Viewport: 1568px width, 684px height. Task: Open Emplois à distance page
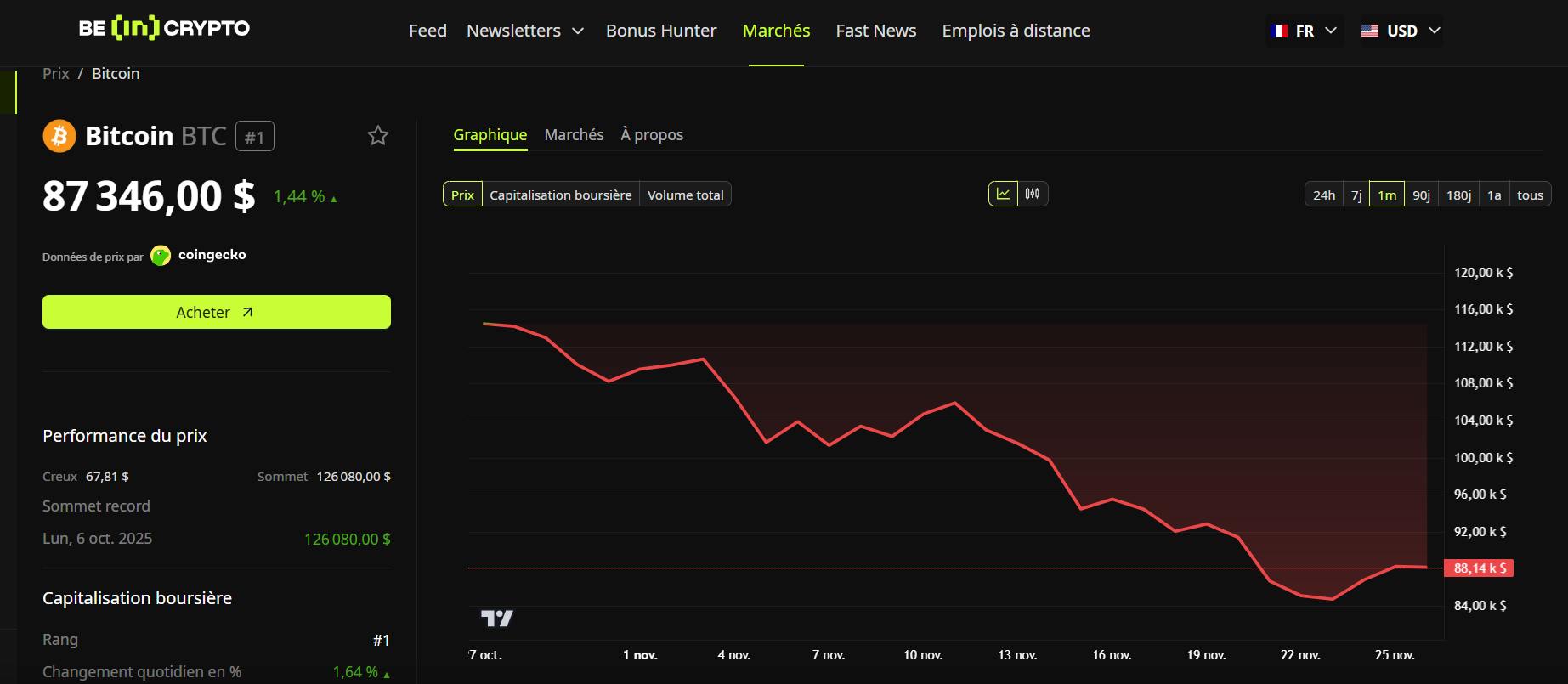click(x=1016, y=31)
